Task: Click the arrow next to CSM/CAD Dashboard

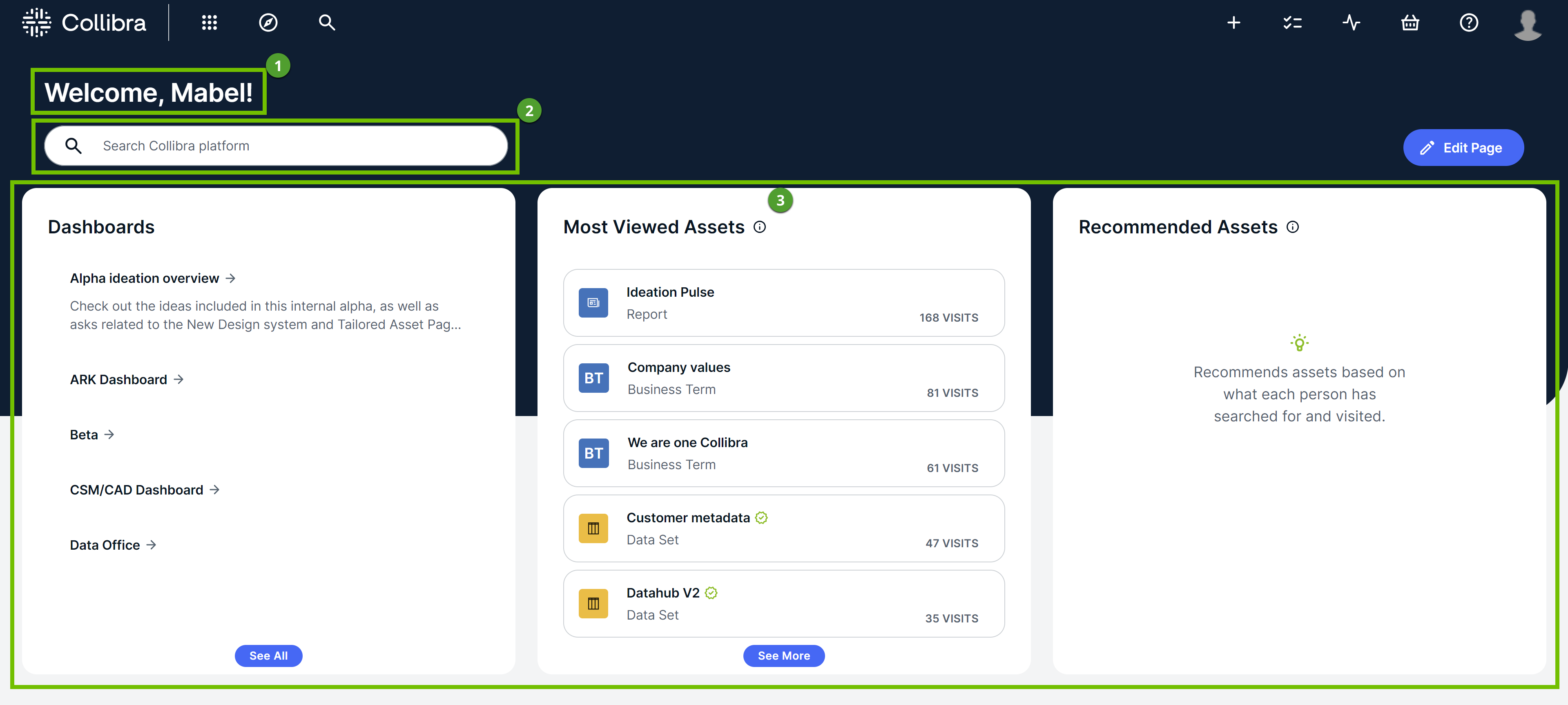Action: 214,489
